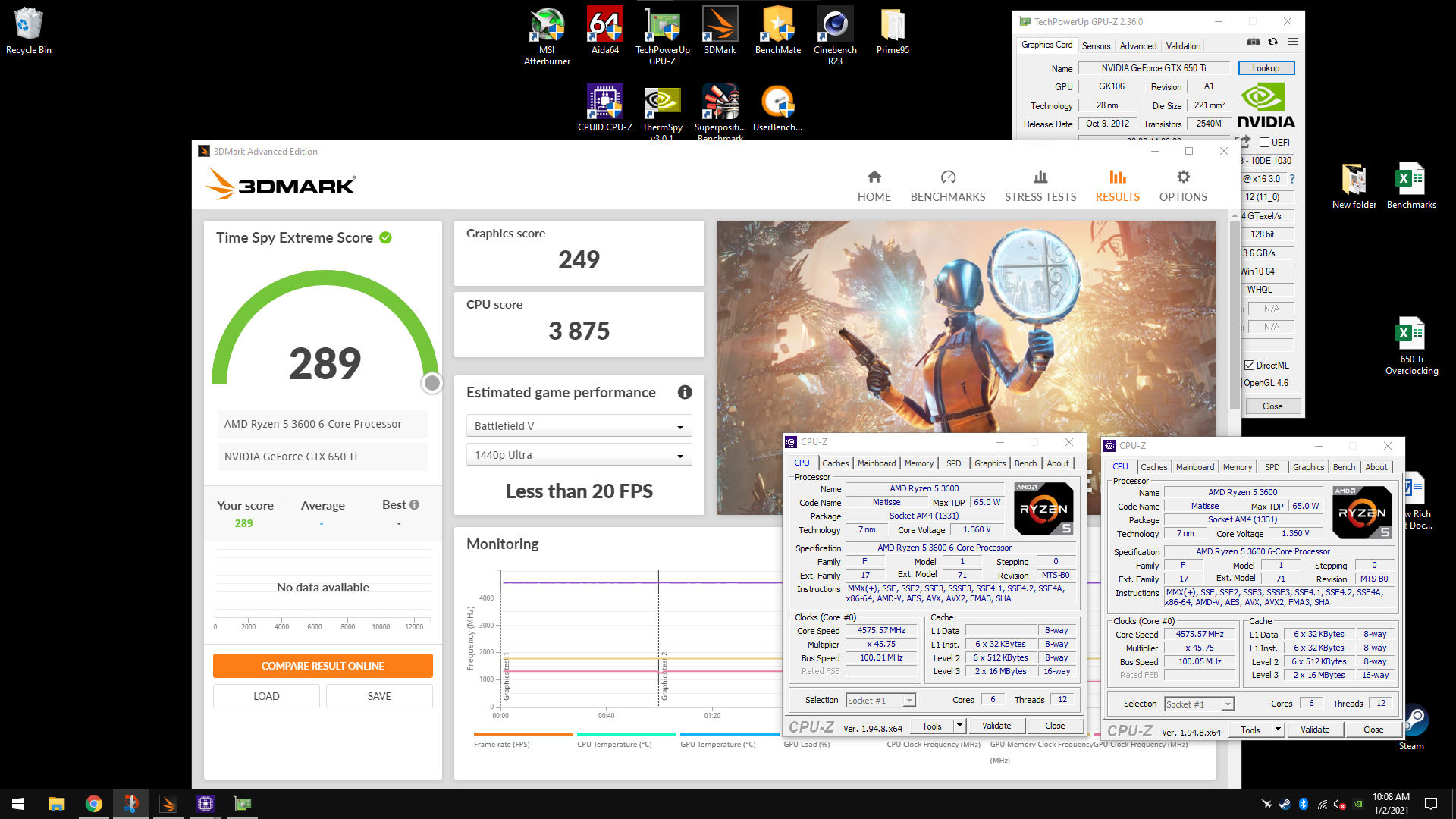The image size is (1456, 819).
Task: Open the New folder desktop icon
Action: pyautogui.click(x=1354, y=186)
